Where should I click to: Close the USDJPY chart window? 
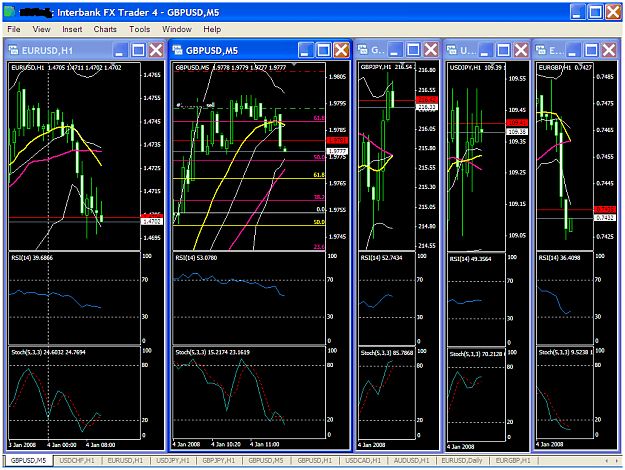[521, 50]
